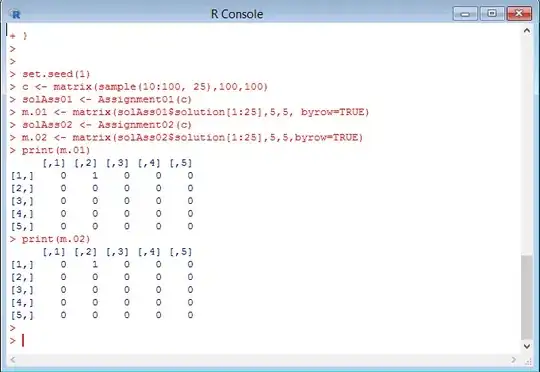The image size is (540, 372).
Task: Click the m.02 <- matrix(...) command line
Action: click(186, 138)
